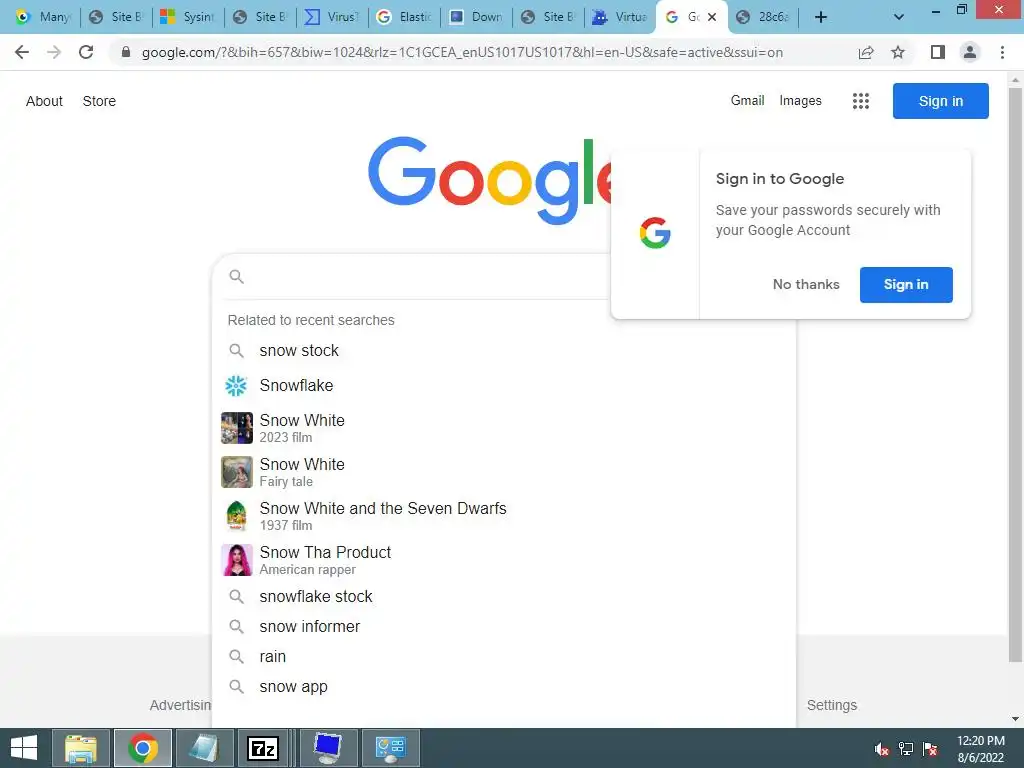Viewport: 1024px width, 768px height.
Task: Switch to the Sysinternals tab
Action: [187, 17]
